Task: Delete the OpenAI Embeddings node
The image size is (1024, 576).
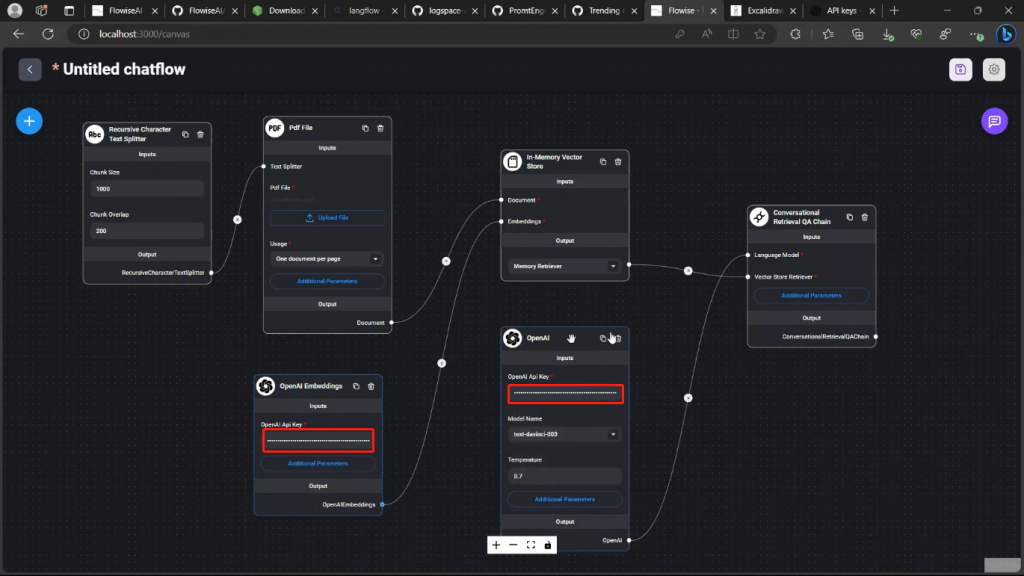Action: (x=371, y=386)
